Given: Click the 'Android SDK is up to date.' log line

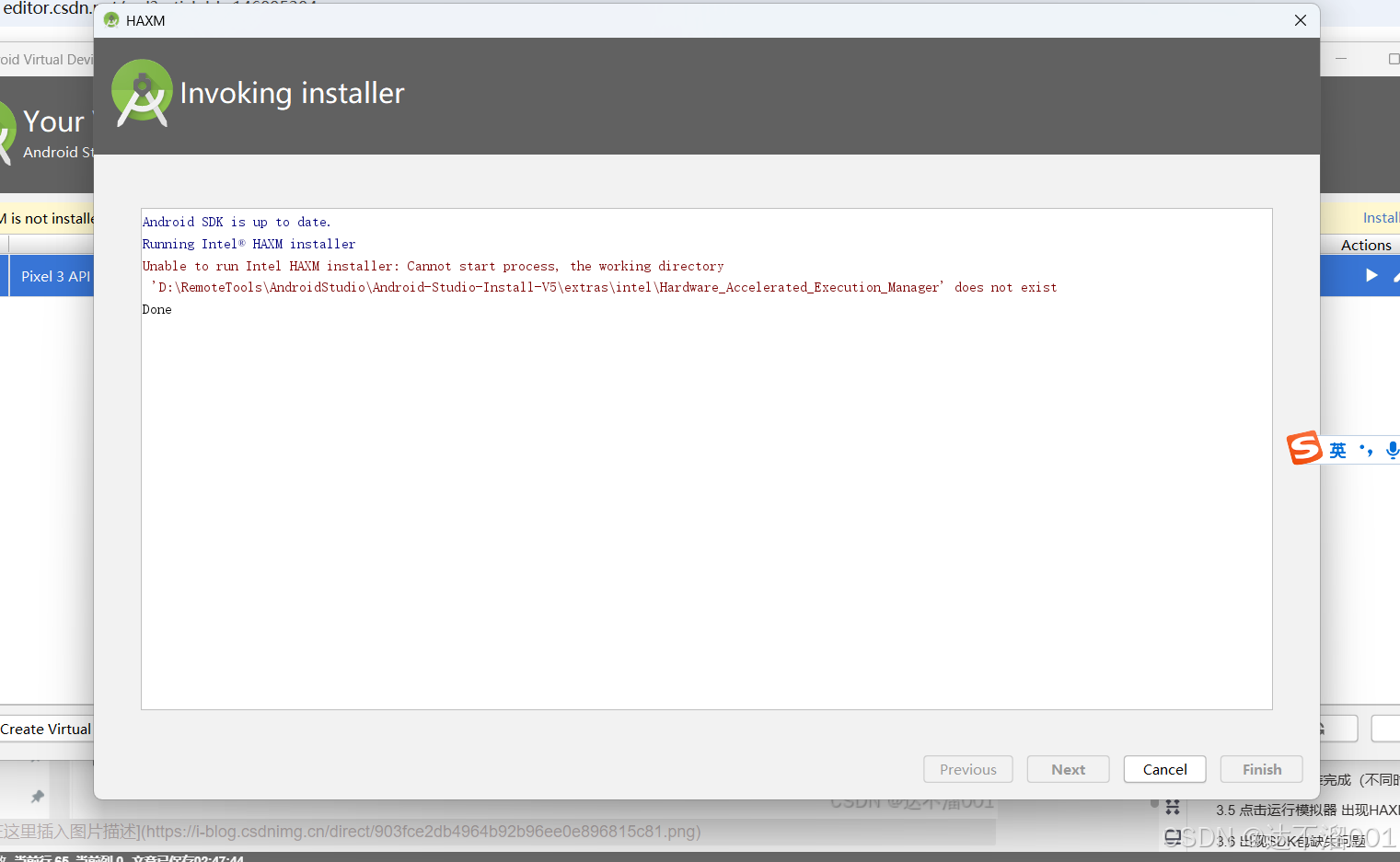Looking at the screenshot, I should pos(237,222).
